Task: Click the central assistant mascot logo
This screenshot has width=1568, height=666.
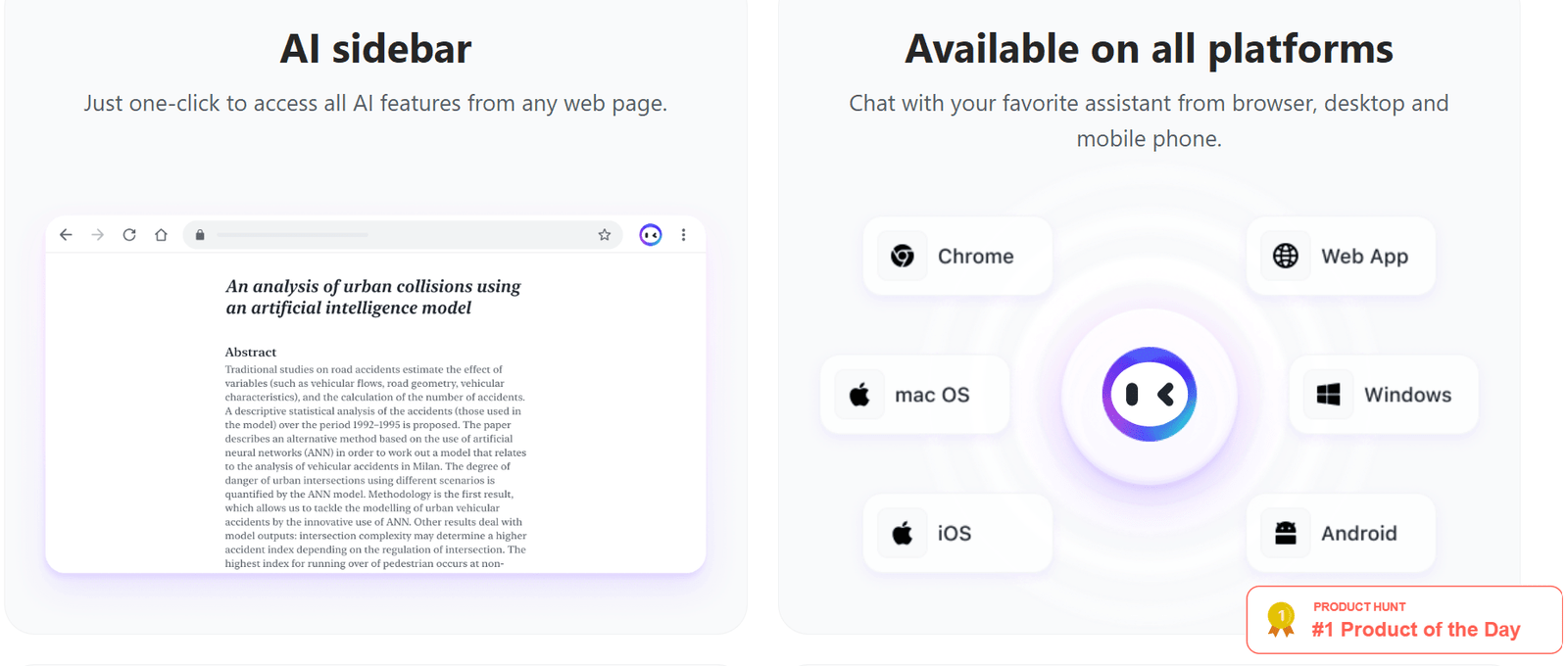Action: tap(1150, 395)
